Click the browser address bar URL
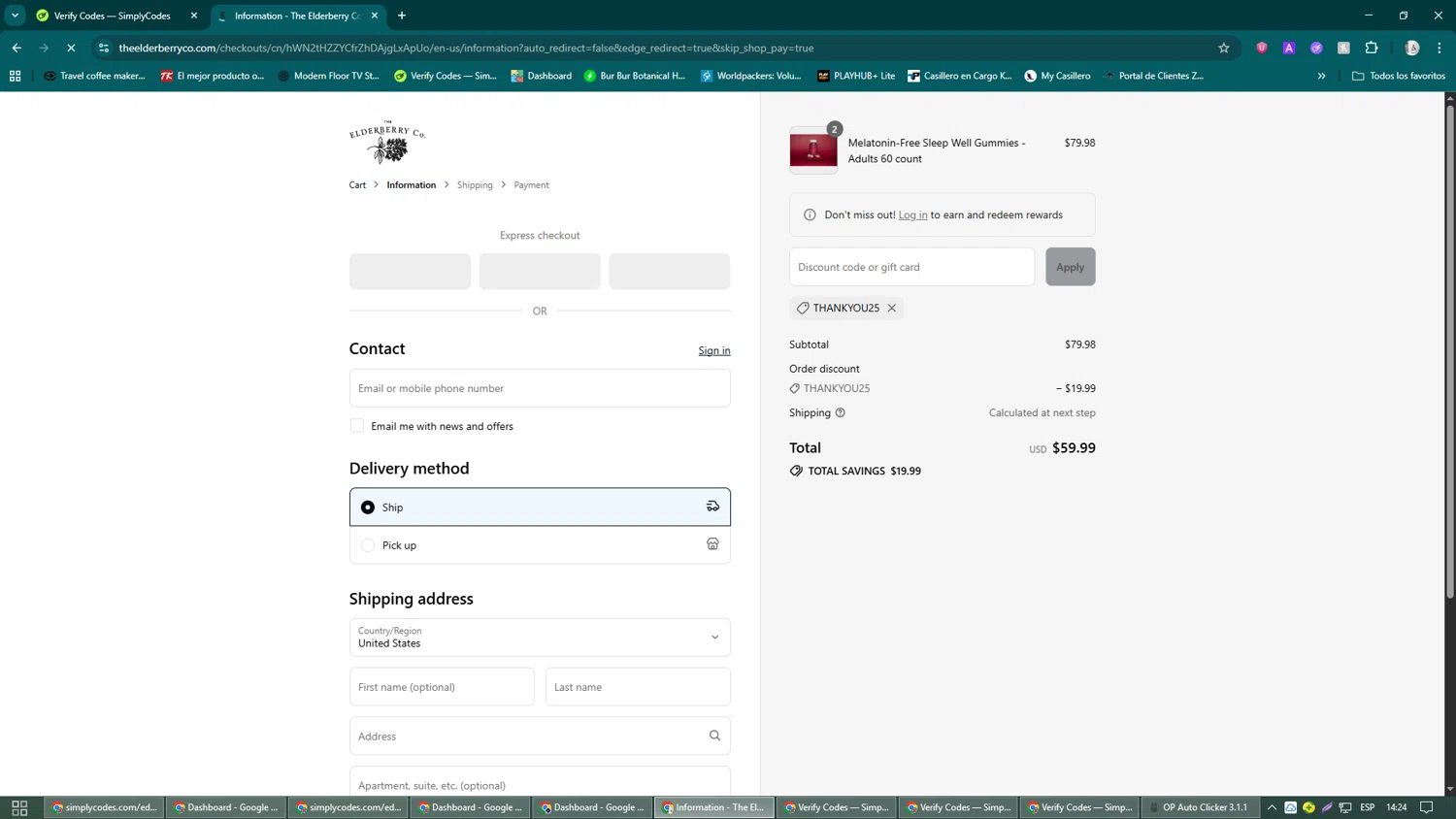Screen dimensions: 1456x819 466,48
